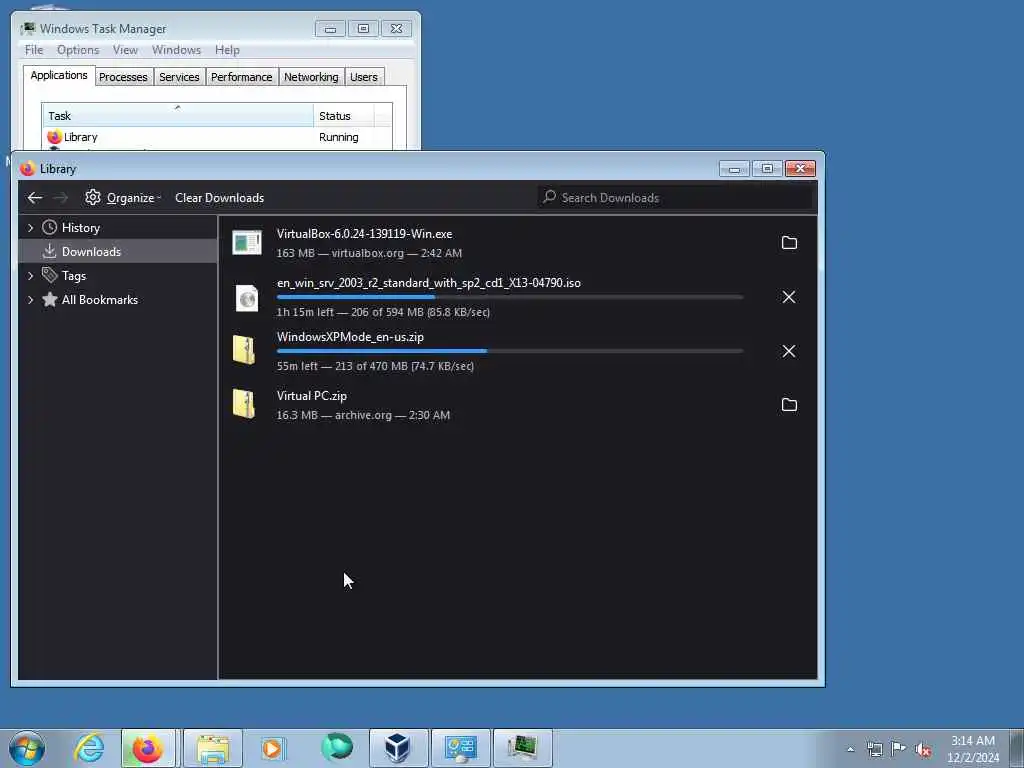1024x768 pixels.
Task: Open File menu in Task Manager
Action: coord(34,50)
